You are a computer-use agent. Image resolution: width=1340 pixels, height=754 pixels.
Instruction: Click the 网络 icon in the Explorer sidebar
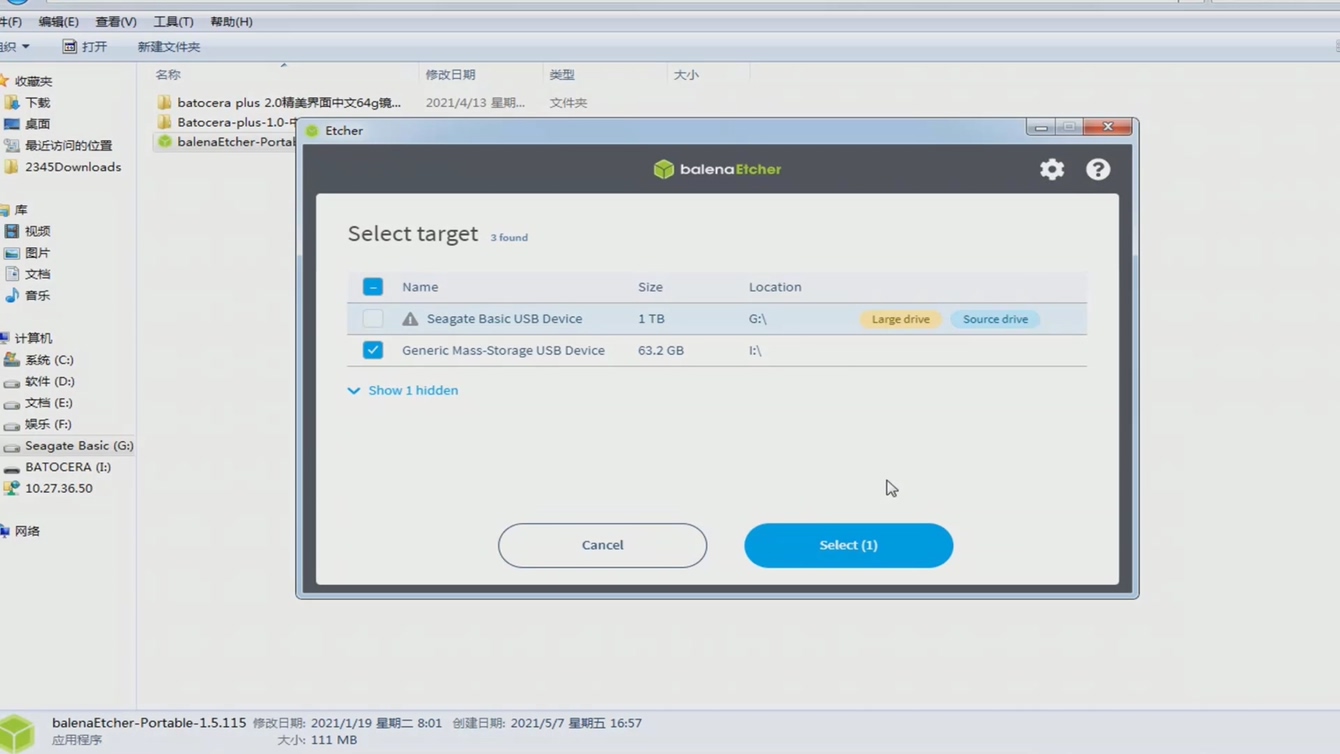(x=5, y=531)
